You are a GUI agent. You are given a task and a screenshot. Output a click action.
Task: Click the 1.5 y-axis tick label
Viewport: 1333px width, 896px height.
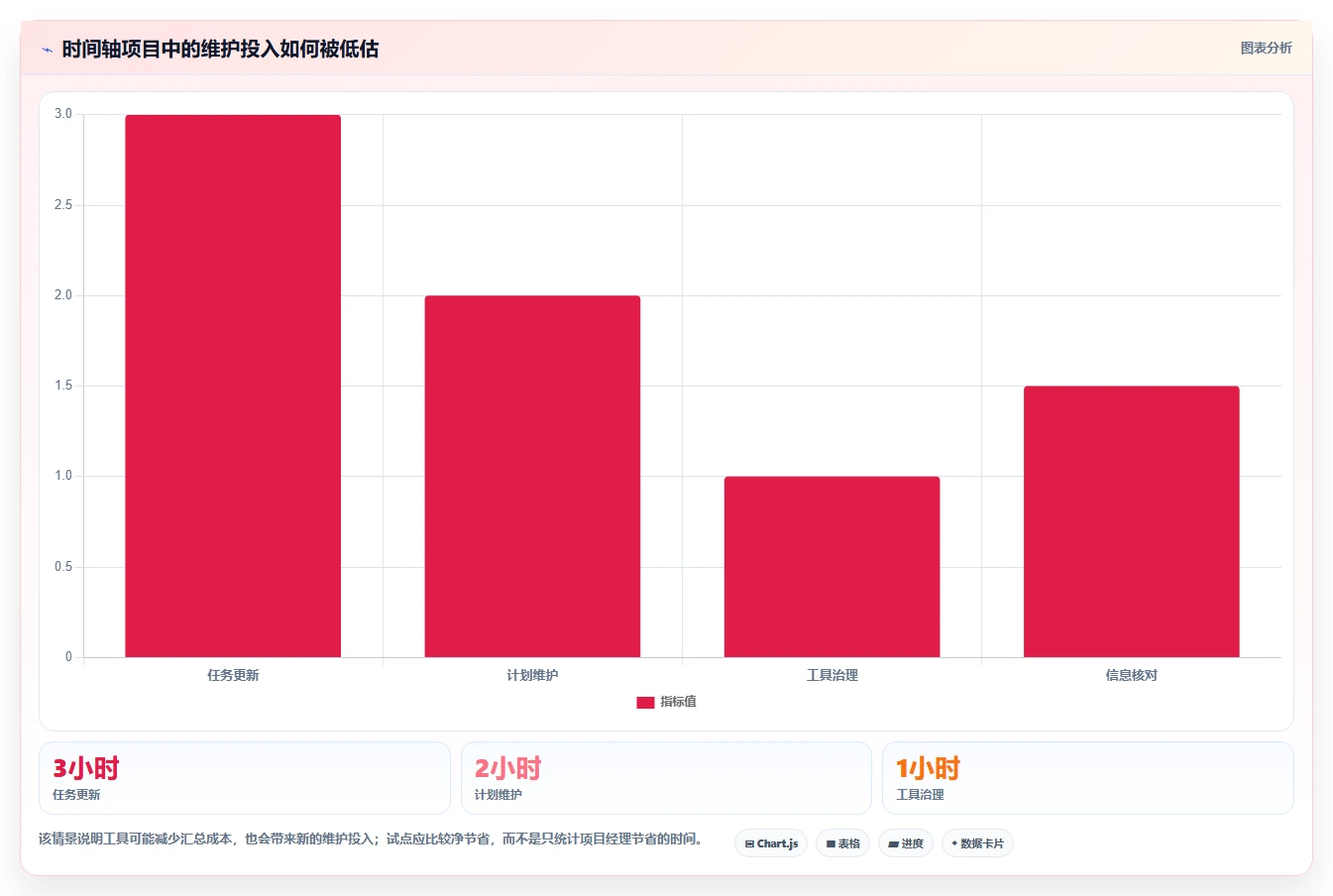coord(63,386)
